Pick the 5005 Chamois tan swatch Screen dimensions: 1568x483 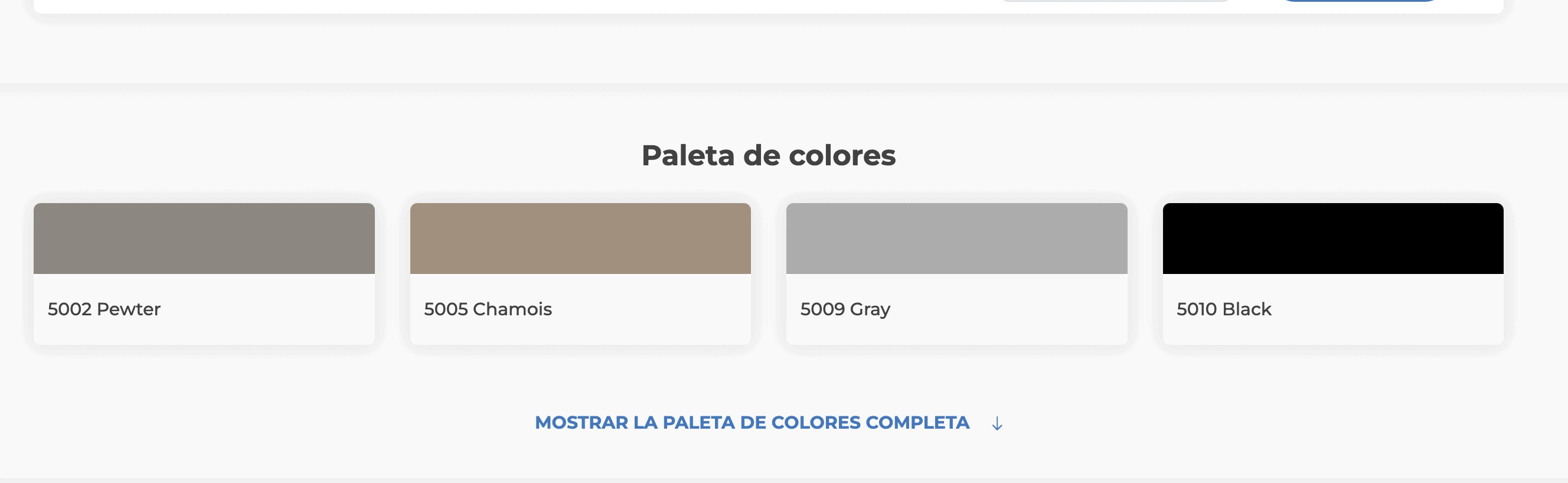(x=580, y=238)
